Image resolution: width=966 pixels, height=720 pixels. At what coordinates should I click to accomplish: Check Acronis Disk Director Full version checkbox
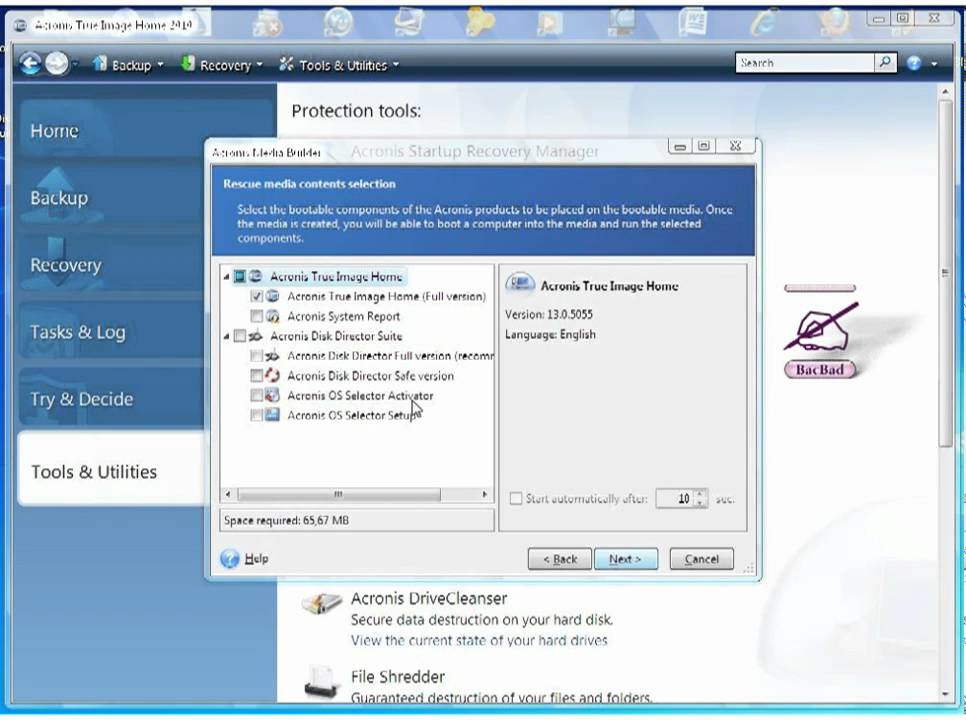tap(256, 355)
